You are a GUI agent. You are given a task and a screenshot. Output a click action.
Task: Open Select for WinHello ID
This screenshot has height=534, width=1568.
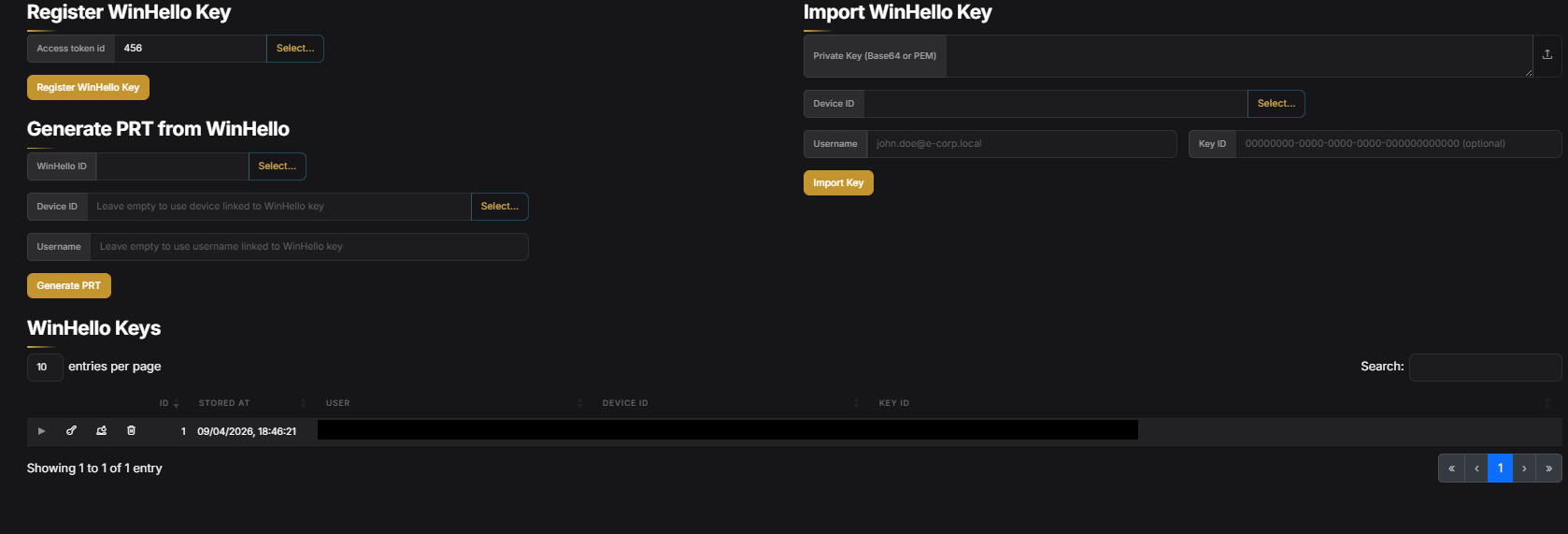278,166
